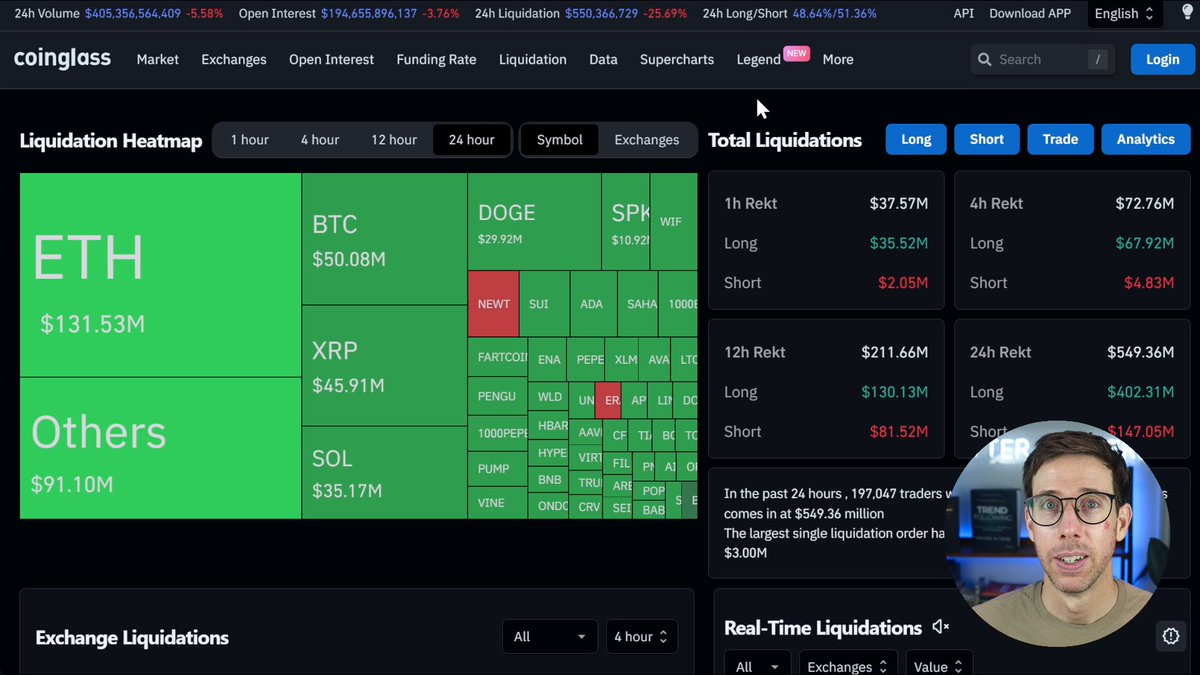Viewport: 1200px width, 675px height.
Task: Select the ADA heatmap tile
Action: 592,304
